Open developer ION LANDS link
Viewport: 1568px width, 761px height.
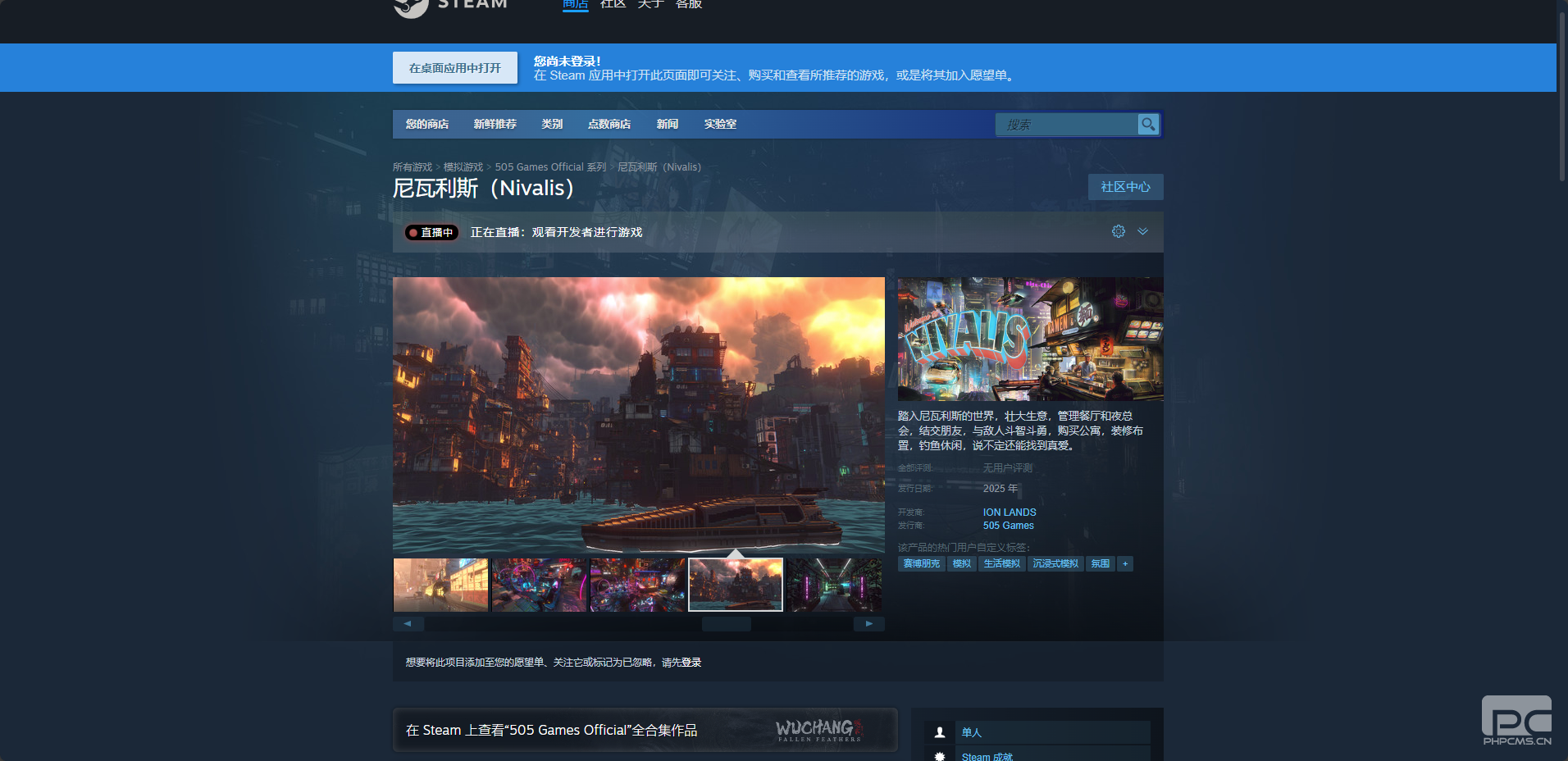(1010, 513)
